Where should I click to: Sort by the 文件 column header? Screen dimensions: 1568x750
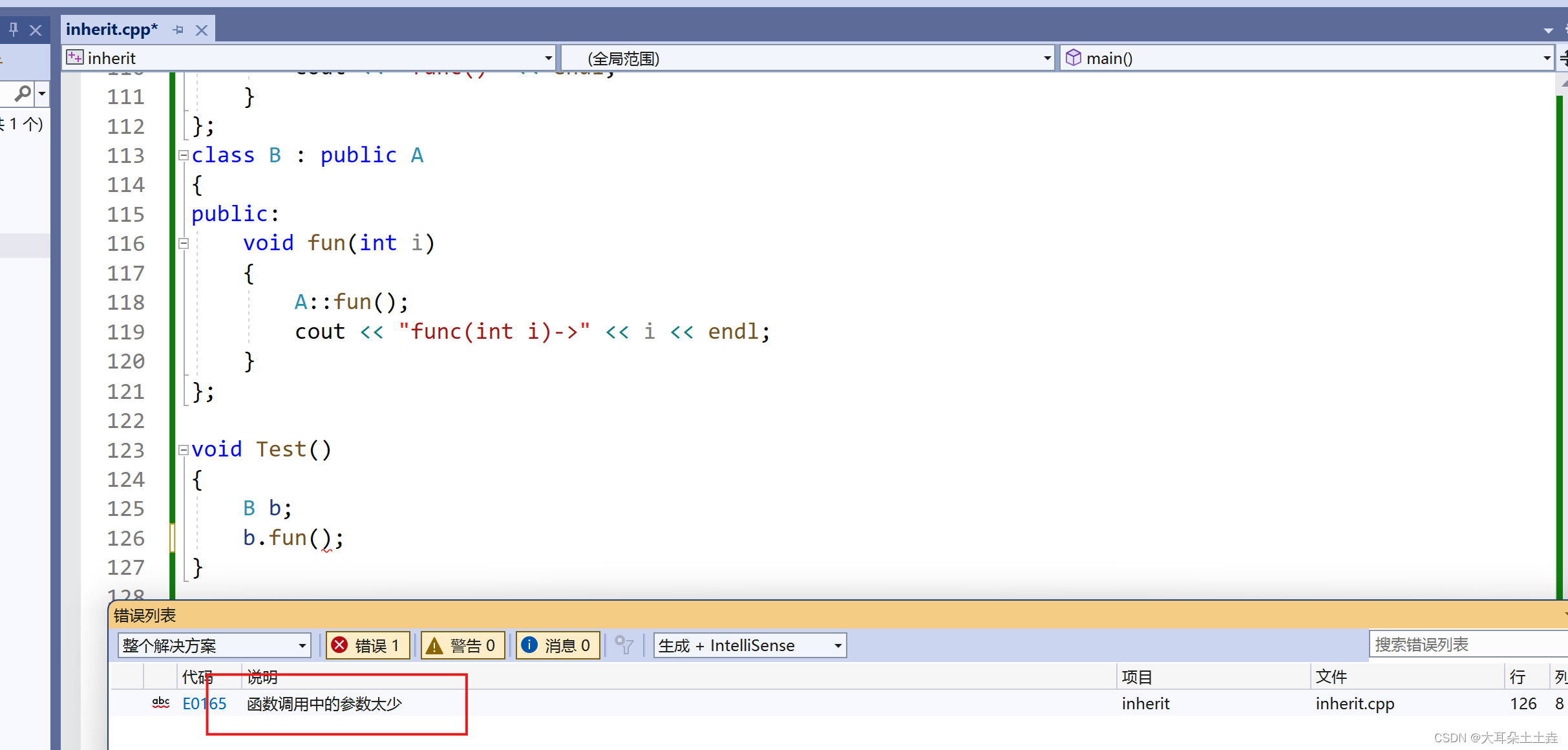click(1407, 677)
